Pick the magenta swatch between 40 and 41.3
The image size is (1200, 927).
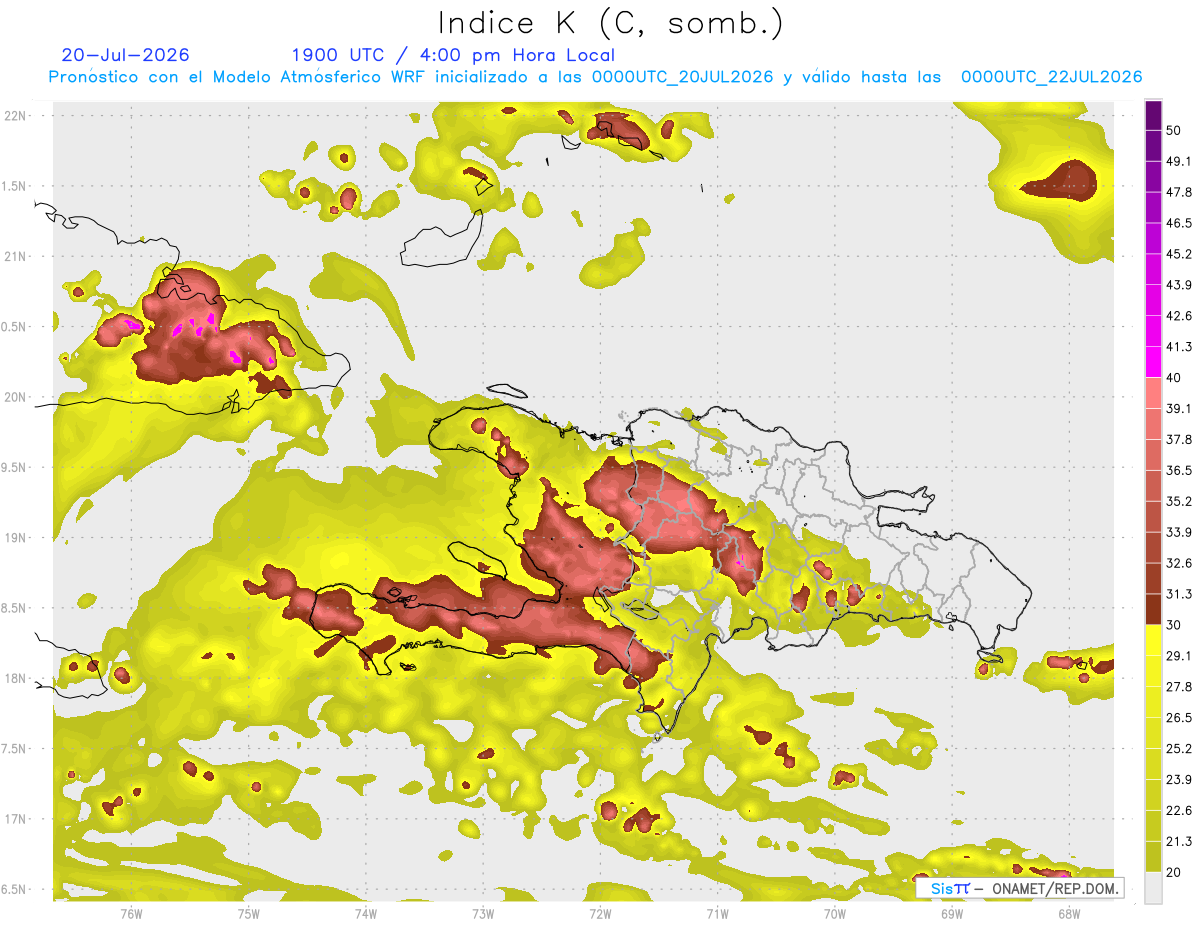(1154, 362)
